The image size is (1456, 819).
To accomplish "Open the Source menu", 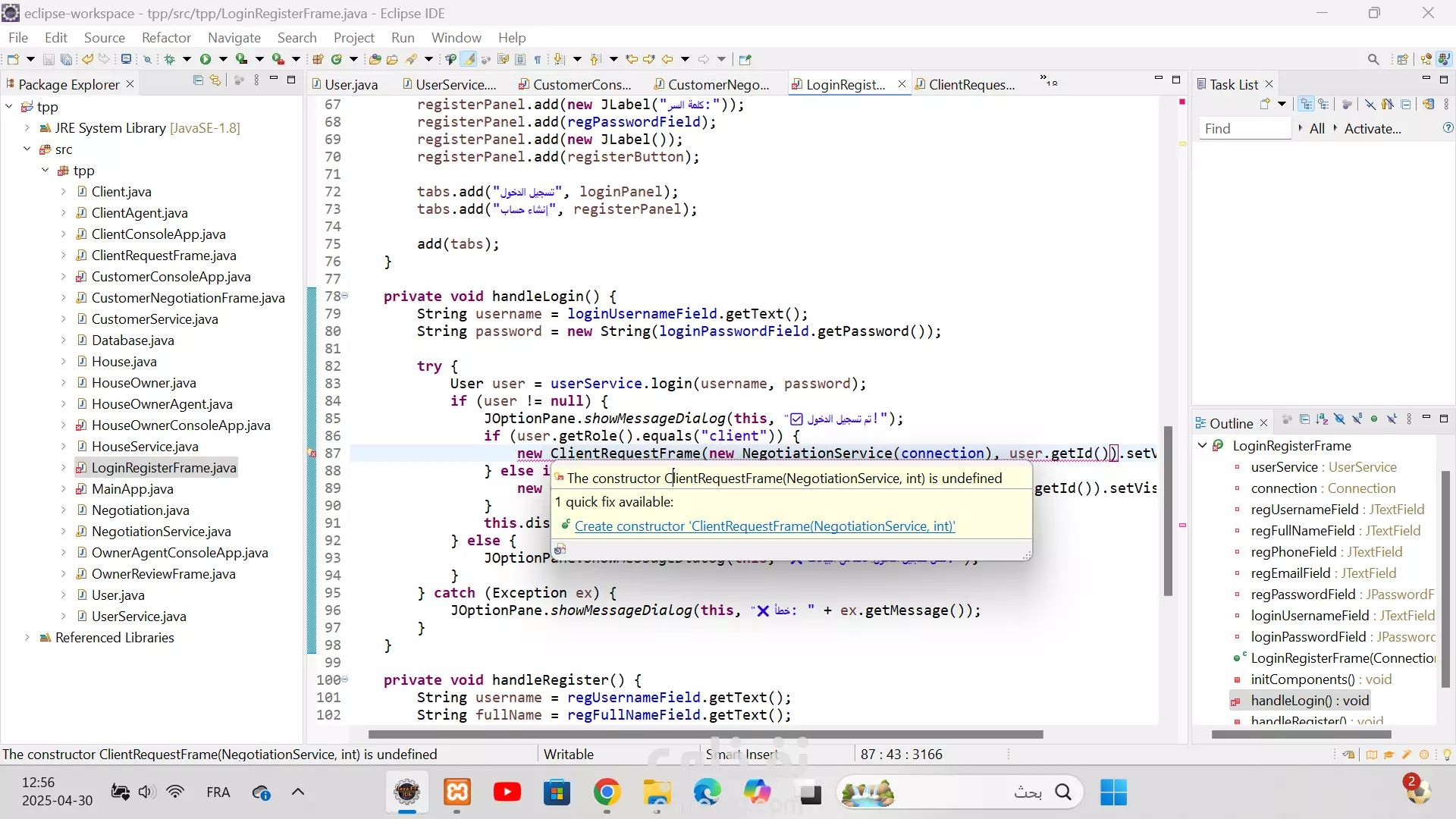I will [x=105, y=37].
